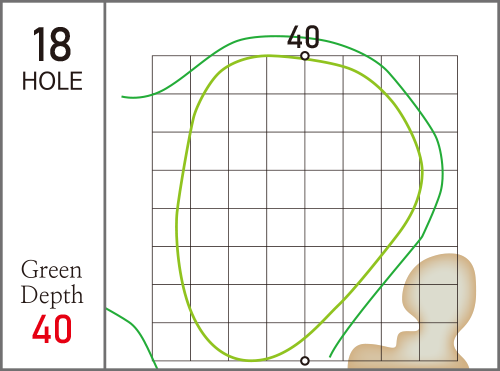
Task: Click the large 18 hole number
Action: coord(52,45)
